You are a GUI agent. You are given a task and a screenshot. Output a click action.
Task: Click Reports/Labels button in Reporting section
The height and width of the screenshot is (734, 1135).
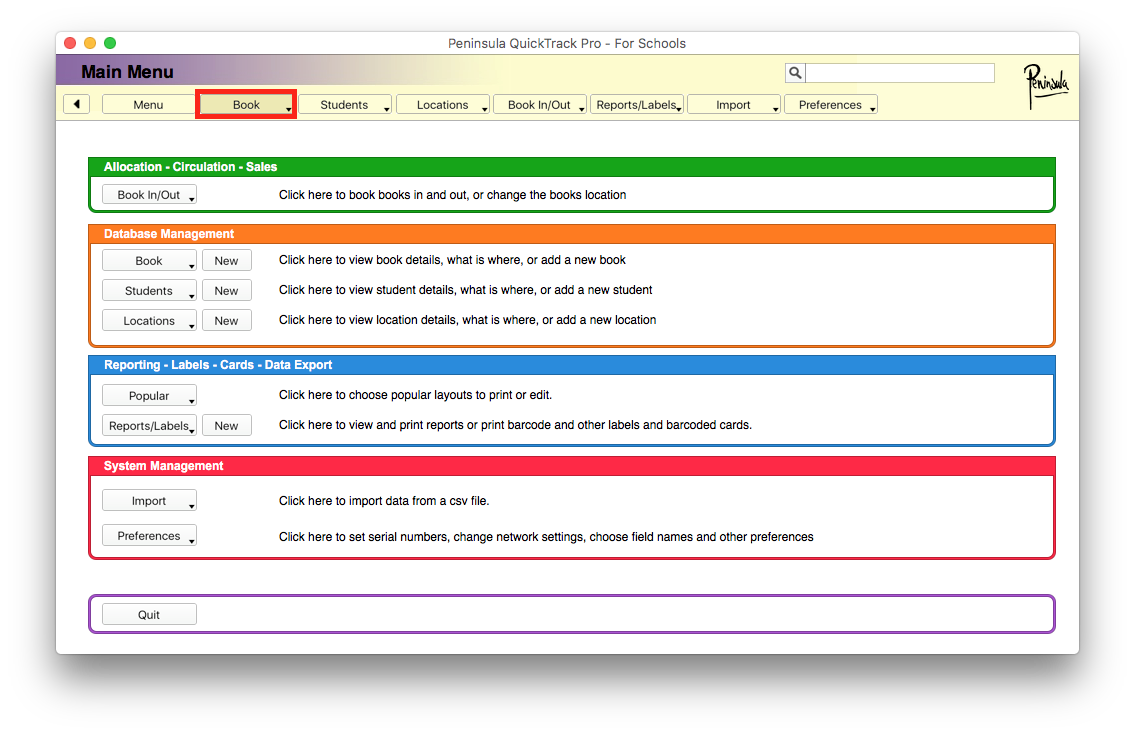(x=149, y=426)
